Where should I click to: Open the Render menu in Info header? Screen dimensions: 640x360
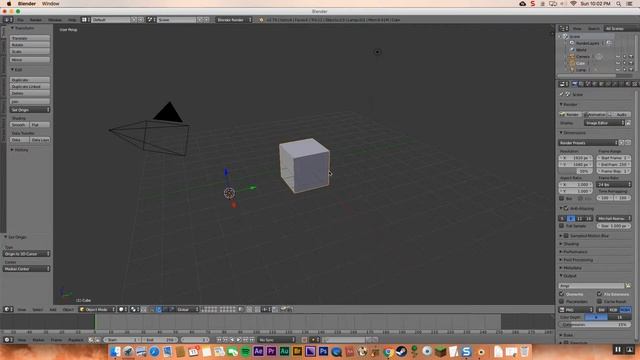36,20
